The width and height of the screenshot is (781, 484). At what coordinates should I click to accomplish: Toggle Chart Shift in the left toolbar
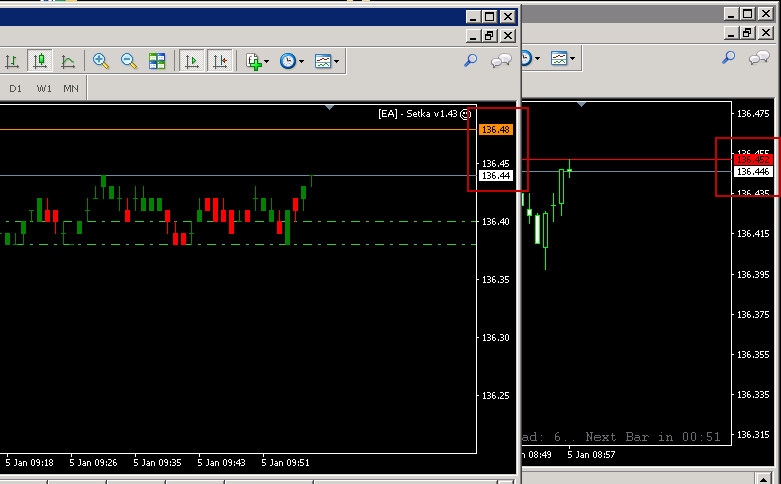pos(220,61)
